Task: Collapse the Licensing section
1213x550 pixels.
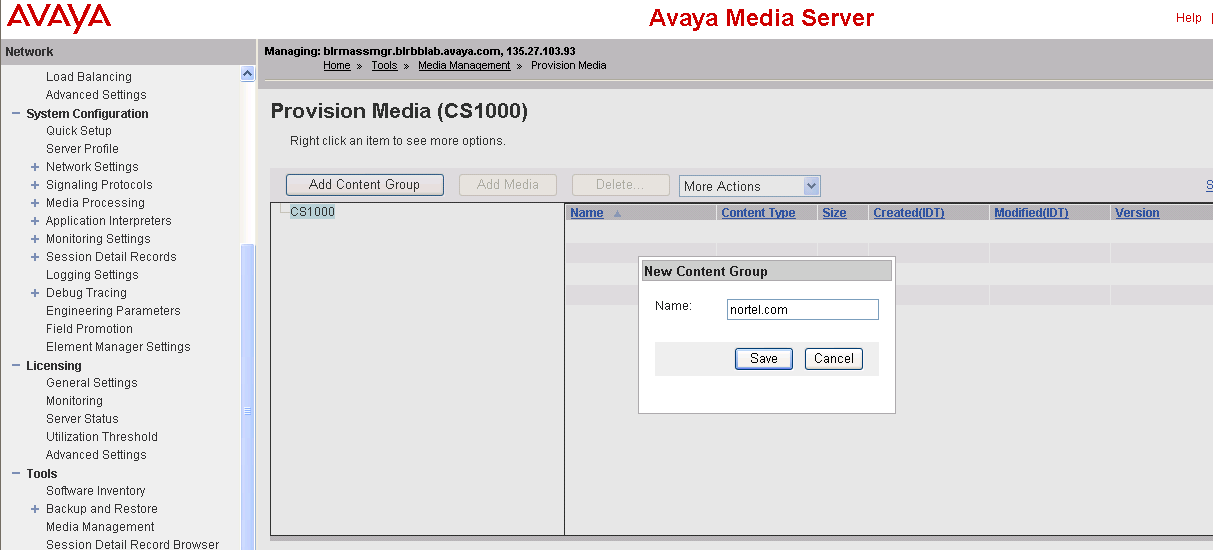Action: (x=16, y=366)
